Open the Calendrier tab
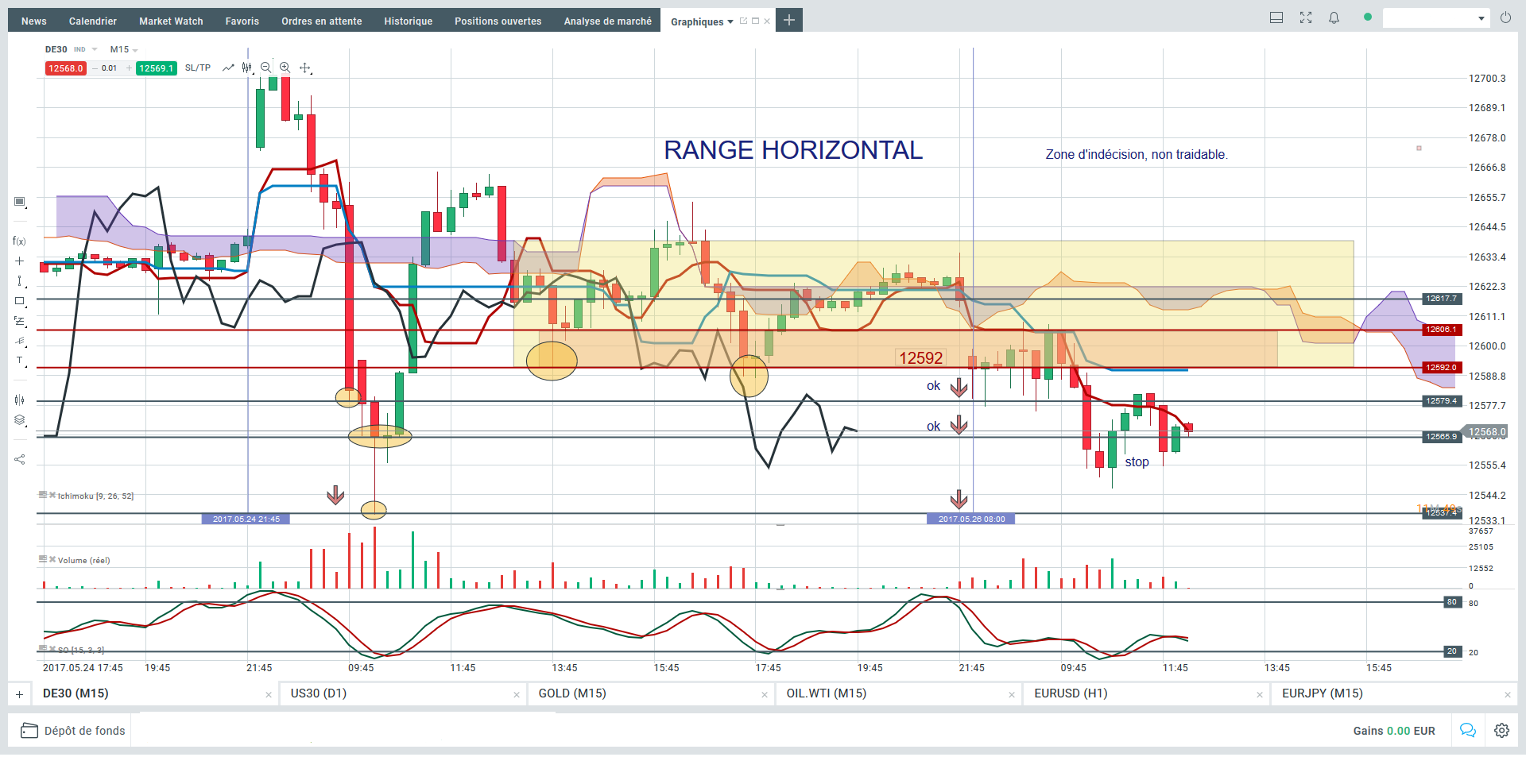 point(93,21)
